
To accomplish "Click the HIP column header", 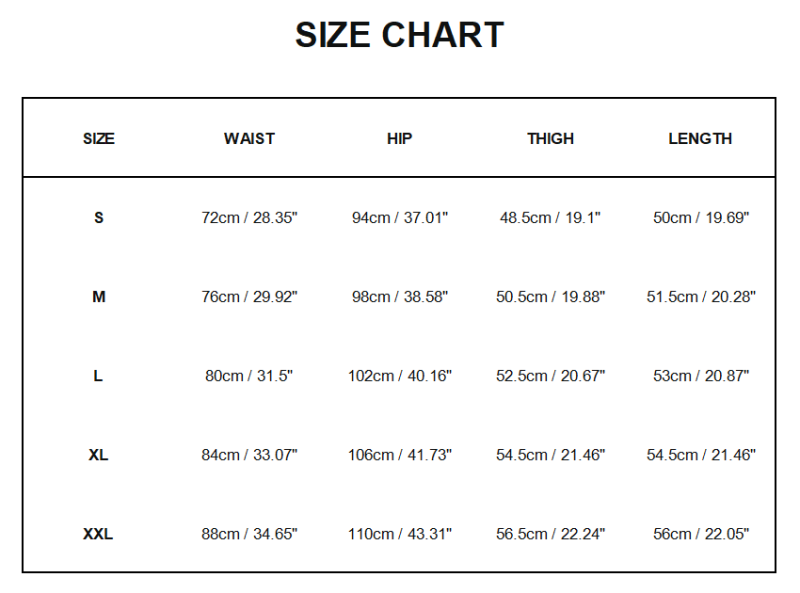I will [399, 139].
